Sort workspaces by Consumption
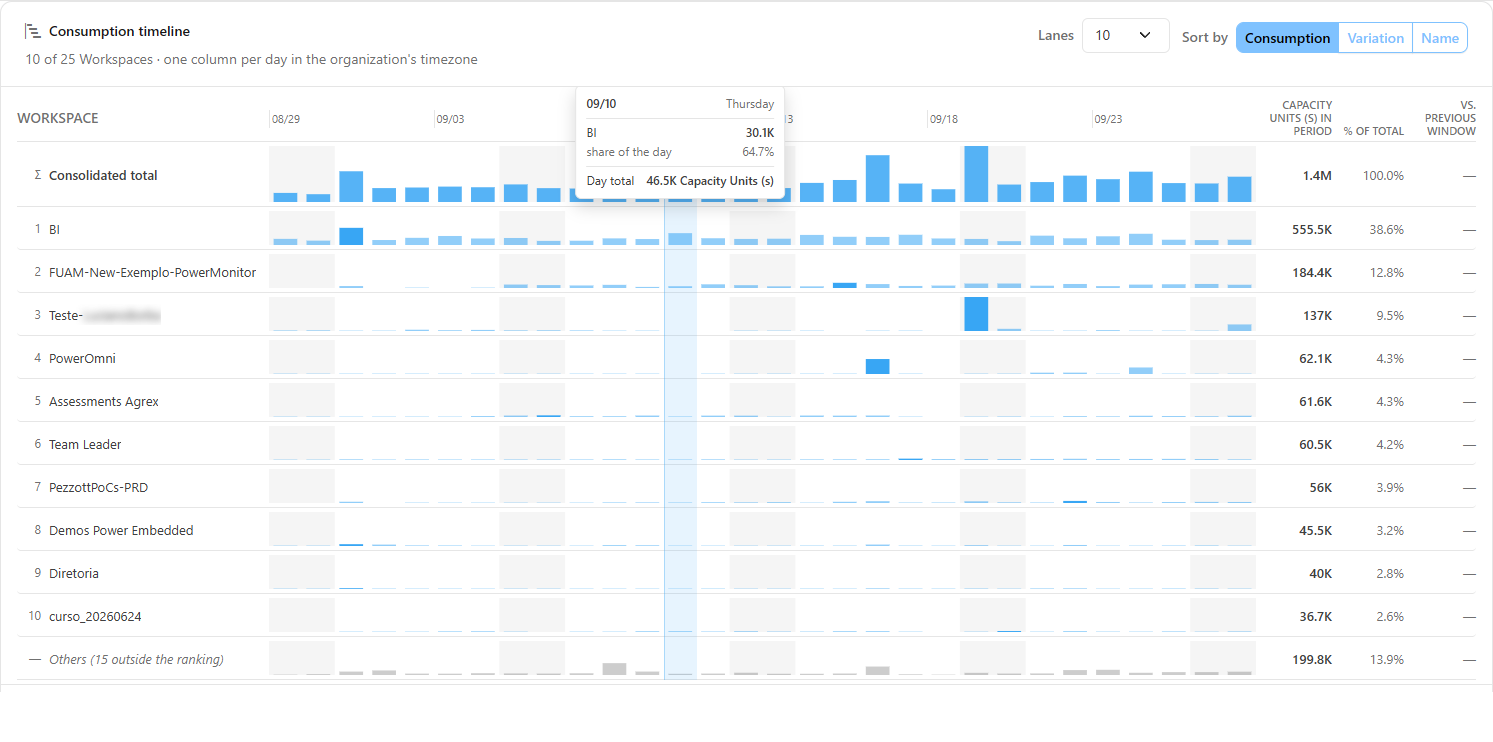 [1287, 38]
